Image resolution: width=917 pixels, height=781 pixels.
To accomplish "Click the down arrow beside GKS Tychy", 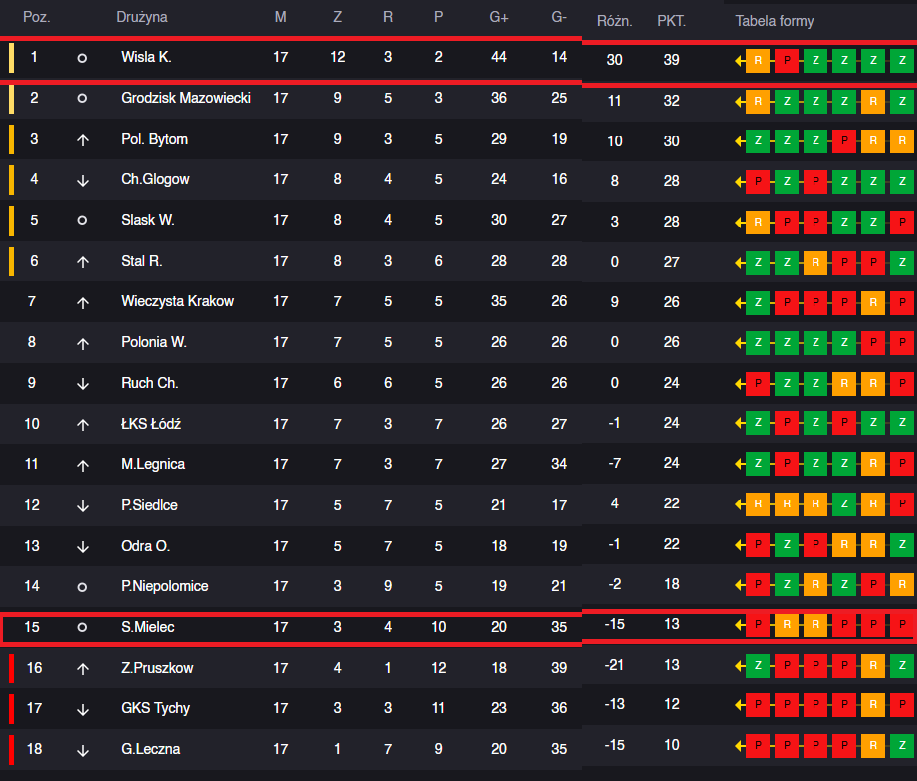I will click(x=83, y=709).
